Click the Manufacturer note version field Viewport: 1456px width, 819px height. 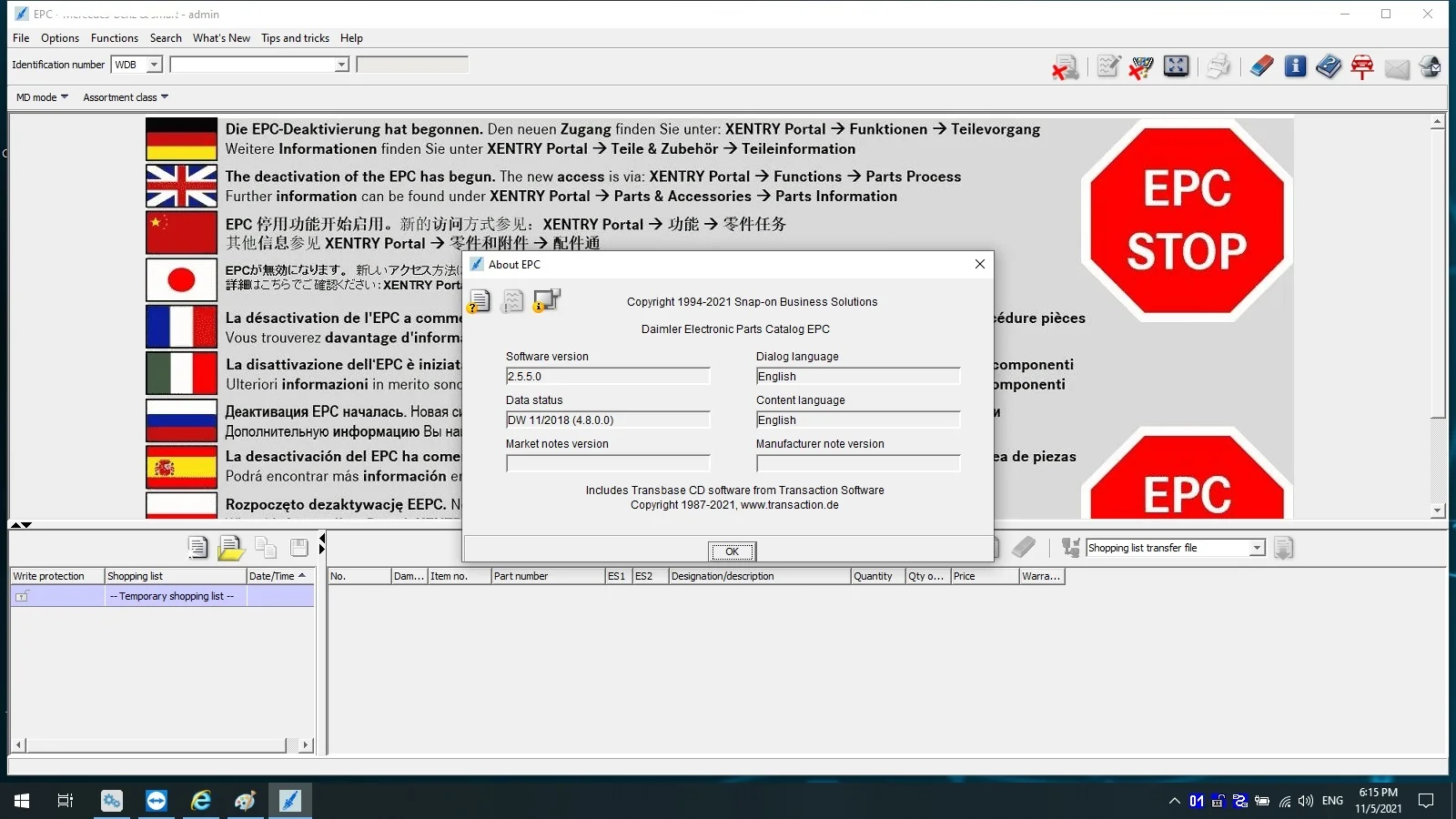click(858, 463)
